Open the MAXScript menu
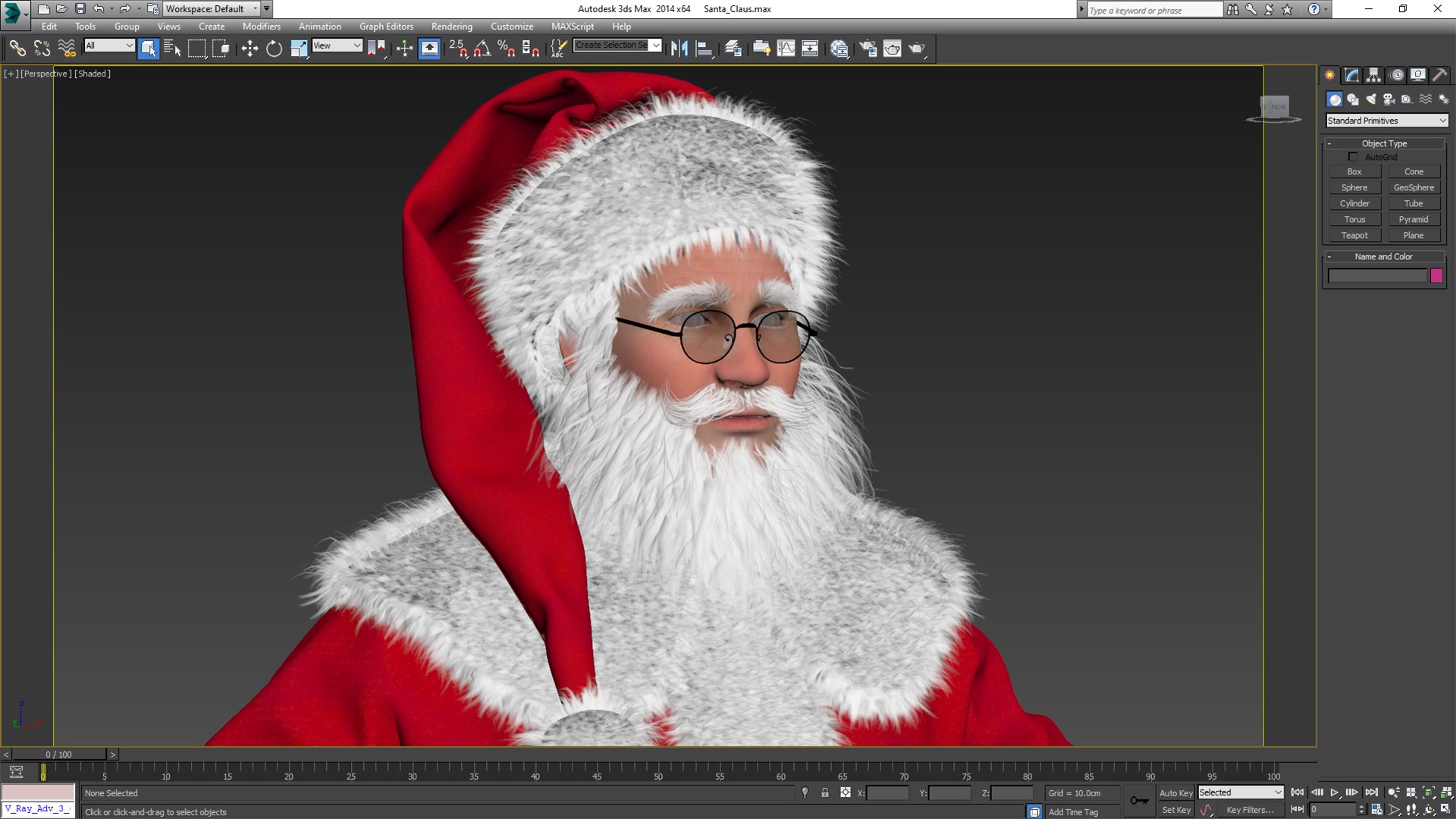1456x819 pixels. (573, 27)
